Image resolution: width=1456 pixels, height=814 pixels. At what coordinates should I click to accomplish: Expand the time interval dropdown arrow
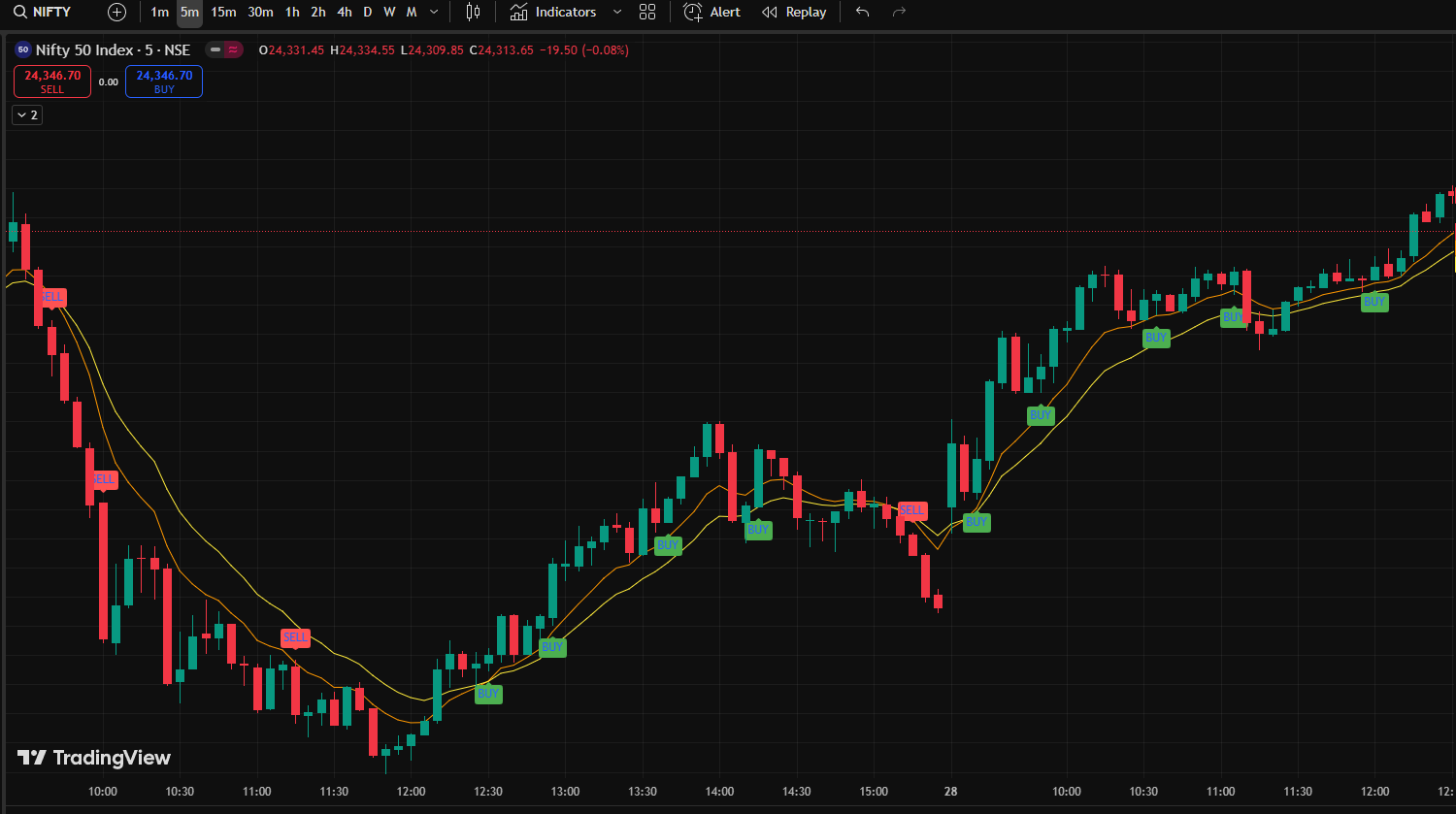[x=433, y=12]
